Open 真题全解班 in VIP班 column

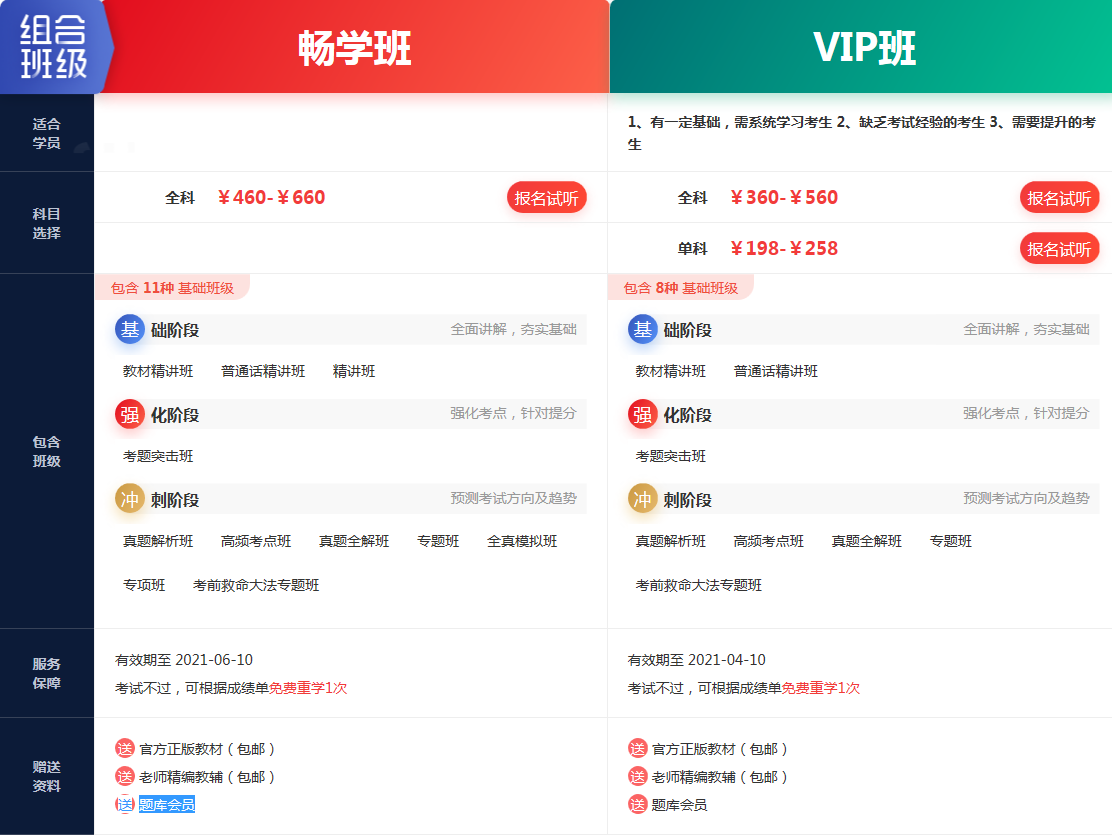pyautogui.click(x=867, y=541)
